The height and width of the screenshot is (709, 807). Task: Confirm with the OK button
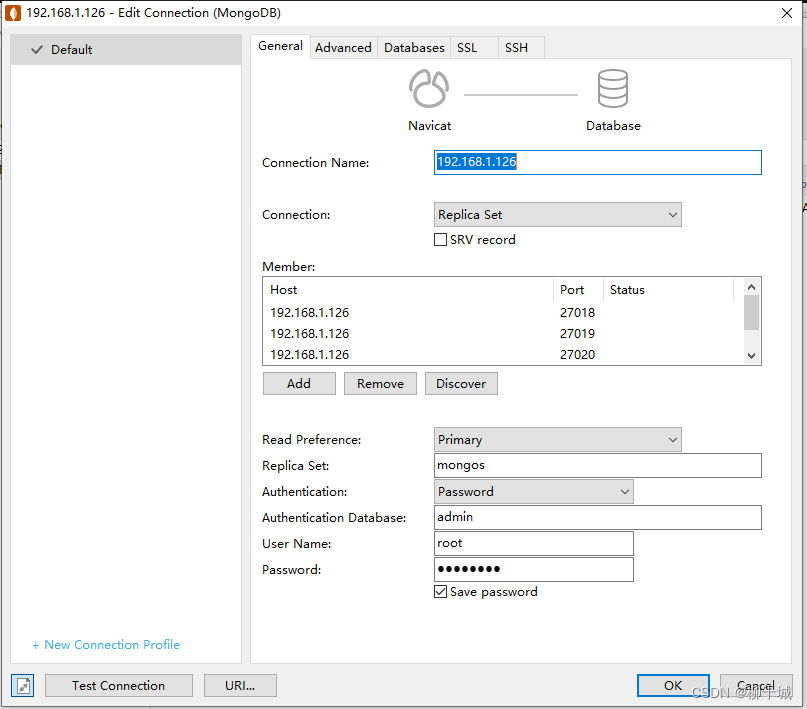[673, 685]
